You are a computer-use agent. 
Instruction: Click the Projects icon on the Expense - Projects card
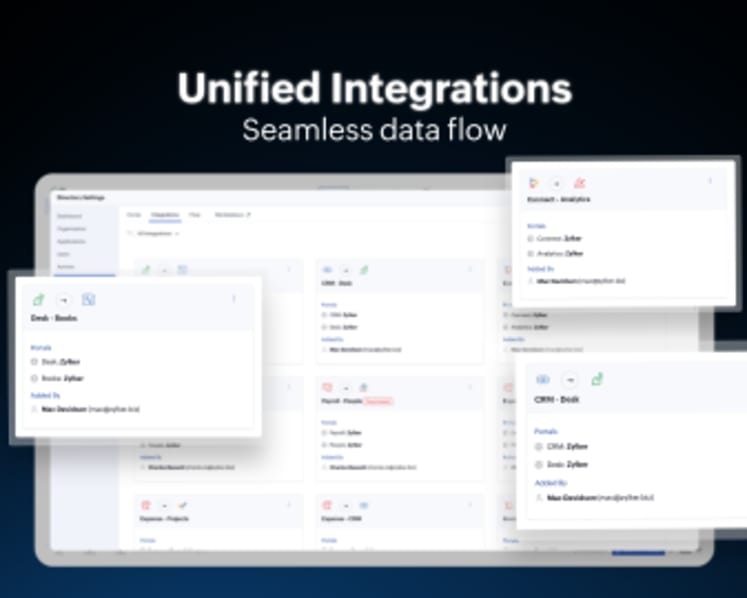(x=182, y=505)
